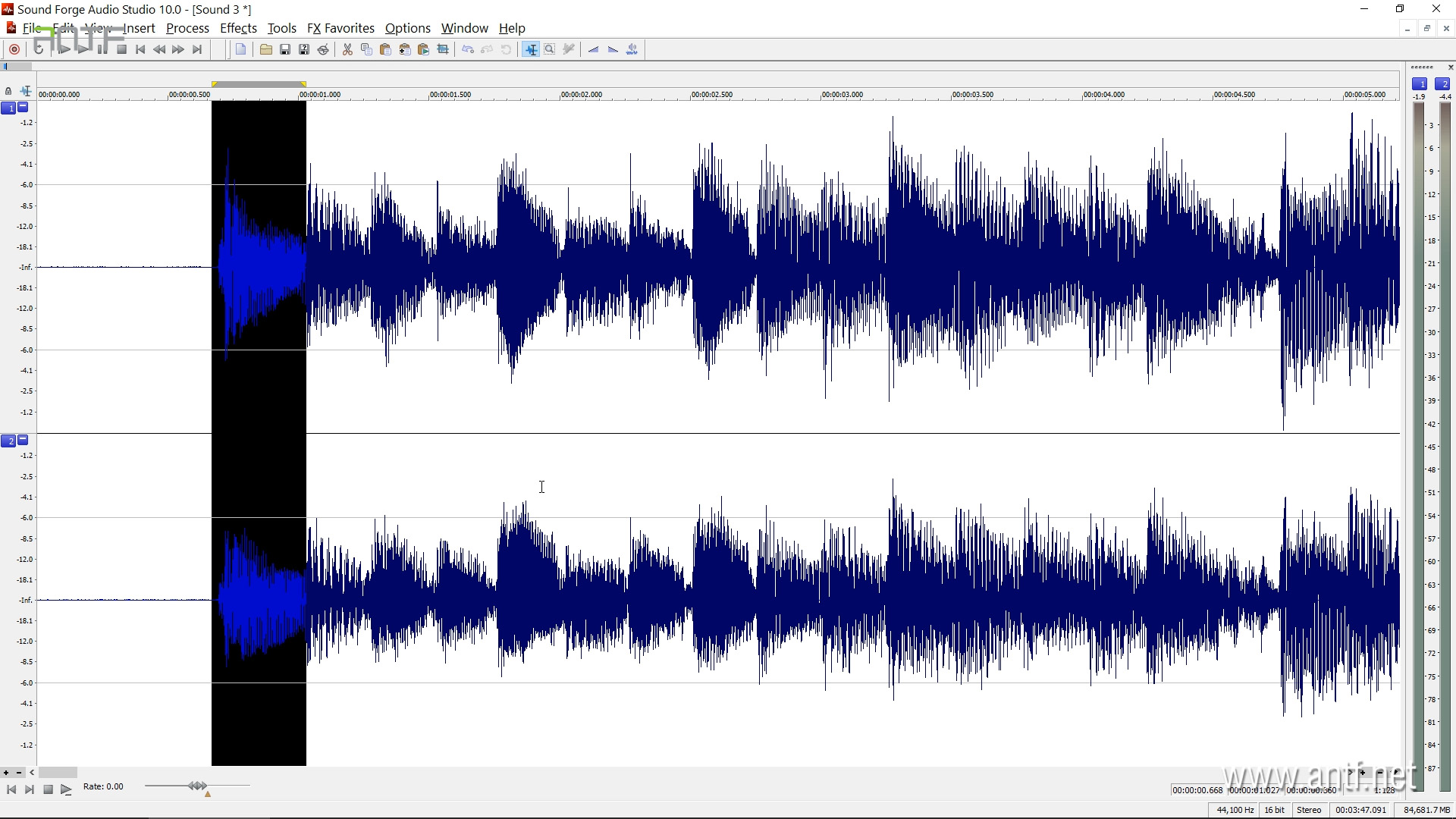The width and height of the screenshot is (1456, 819).
Task: Click the Open folder icon
Action: pyautogui.click(x=265, y=50)
